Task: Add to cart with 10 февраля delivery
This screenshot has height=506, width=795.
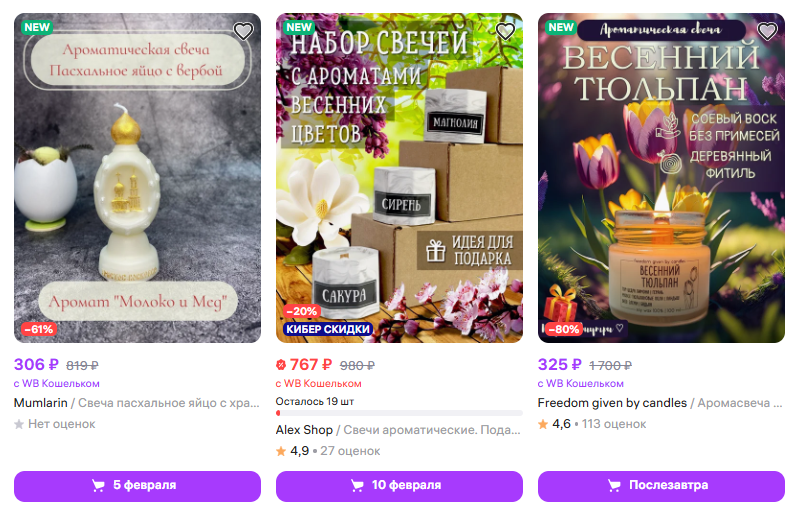Action: [x=399, y=486]
